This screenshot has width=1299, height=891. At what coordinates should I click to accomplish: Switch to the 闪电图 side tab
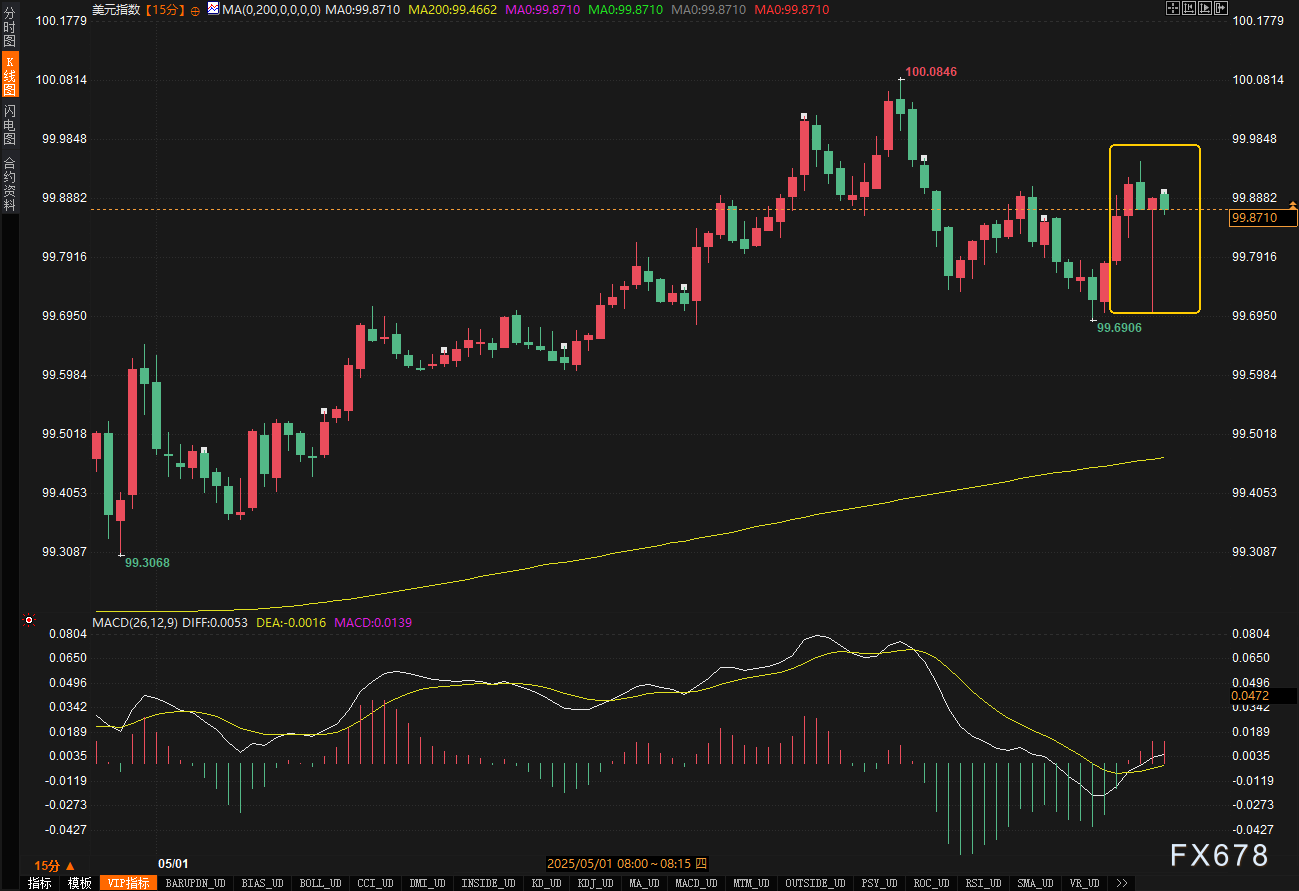9,125
